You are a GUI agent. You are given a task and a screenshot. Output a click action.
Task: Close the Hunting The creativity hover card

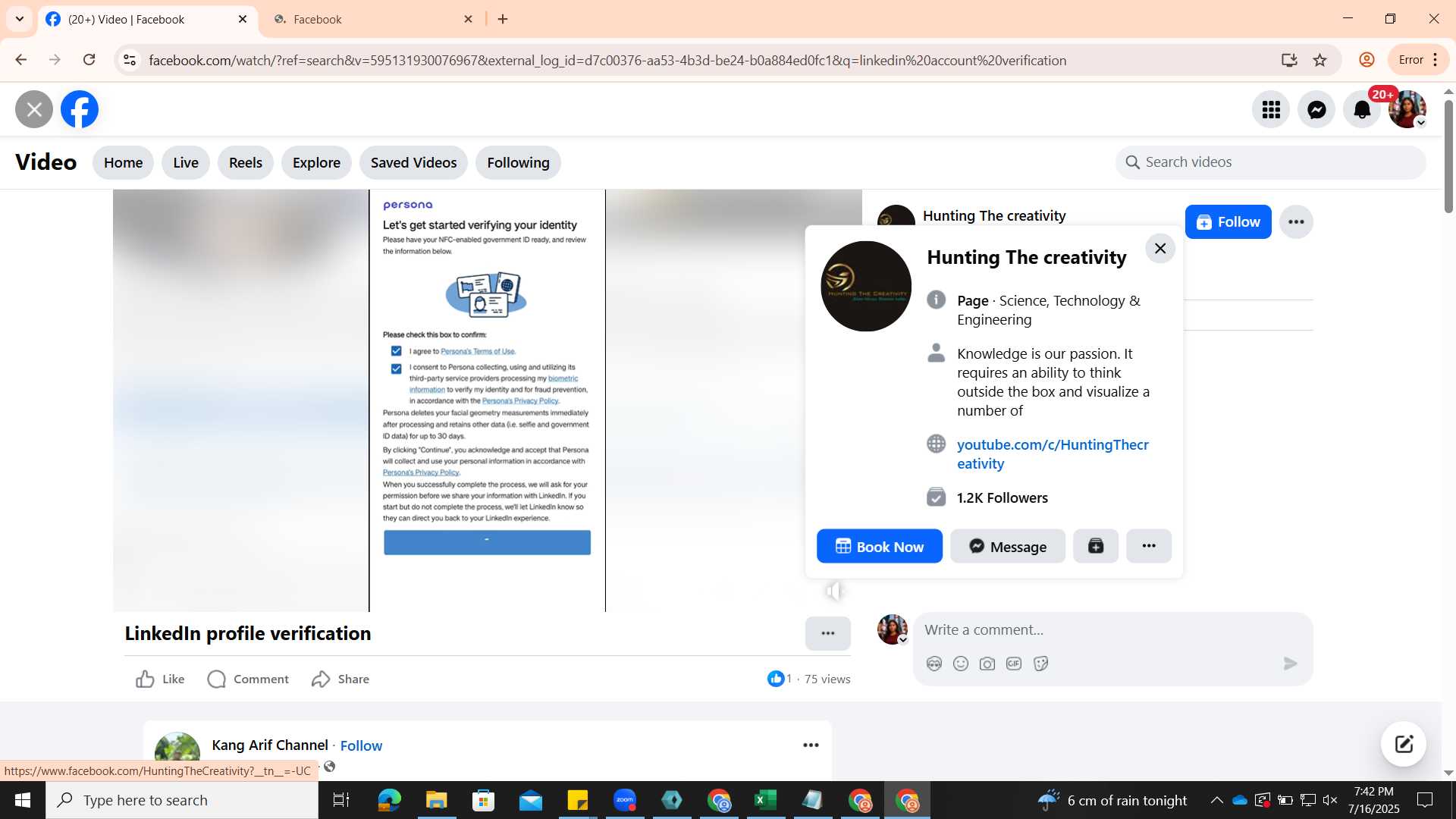tap(1160, 248)
